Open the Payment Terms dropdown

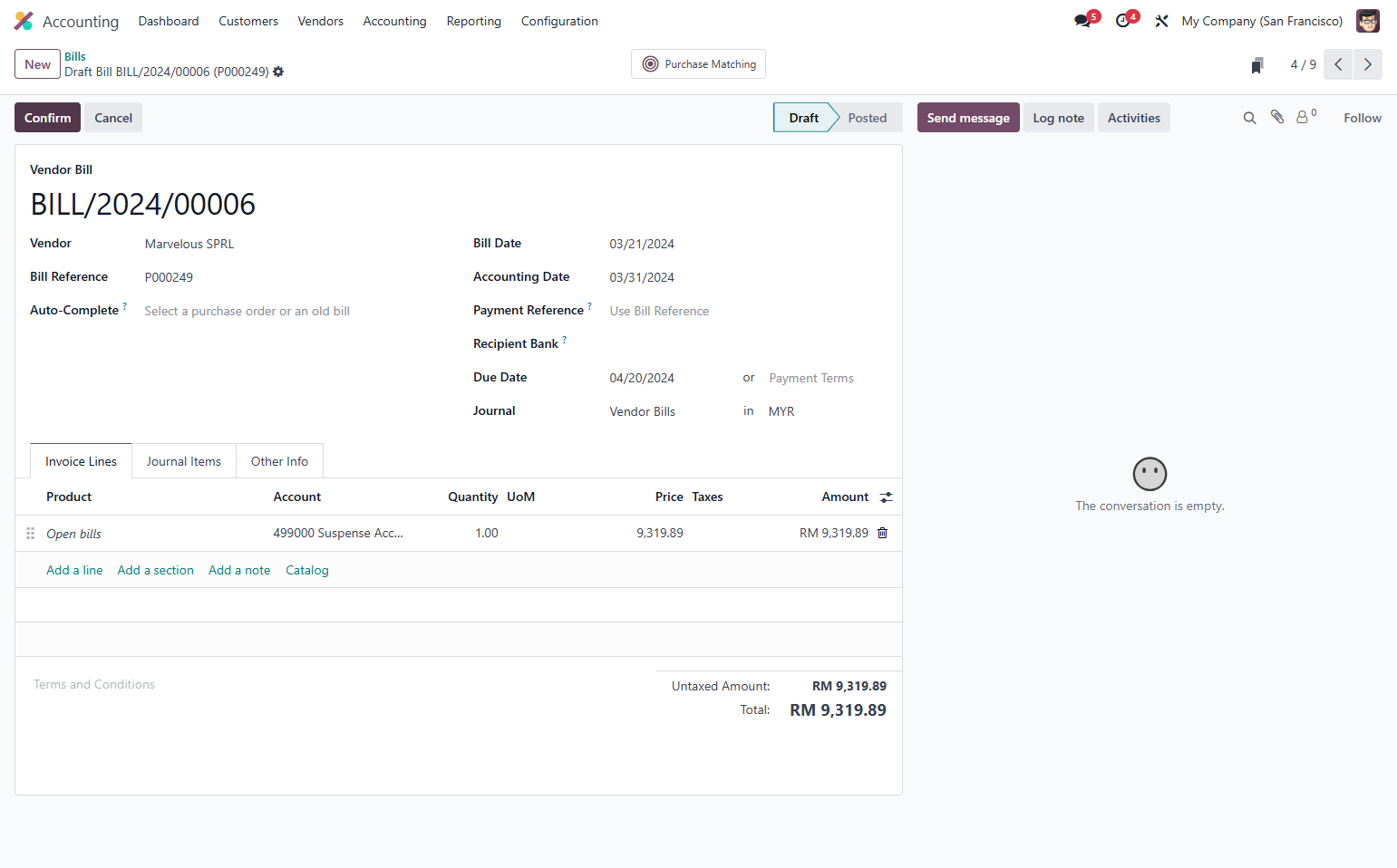[x=827, y=378]
